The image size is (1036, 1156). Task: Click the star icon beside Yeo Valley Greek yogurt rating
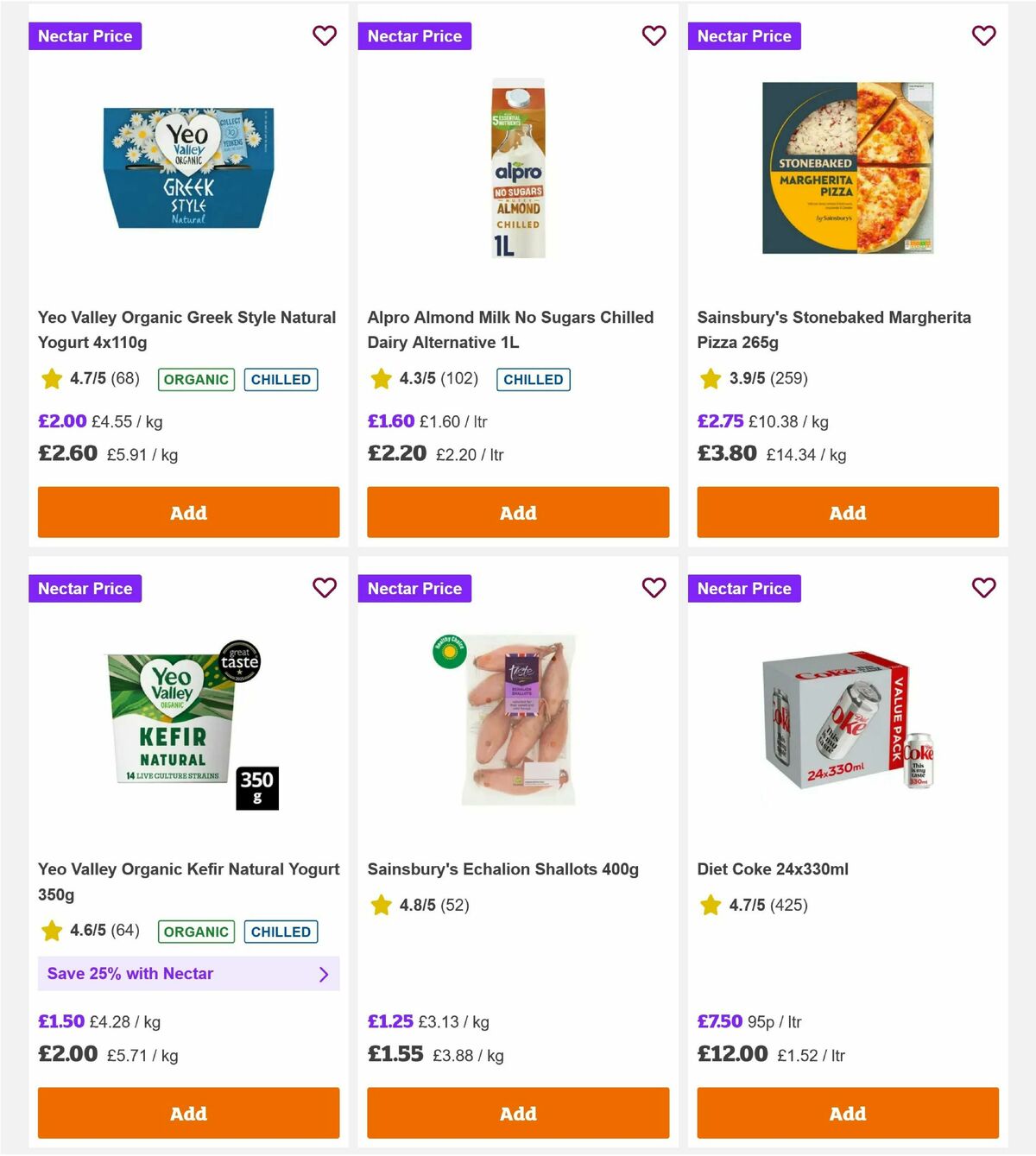coord(50,379)
